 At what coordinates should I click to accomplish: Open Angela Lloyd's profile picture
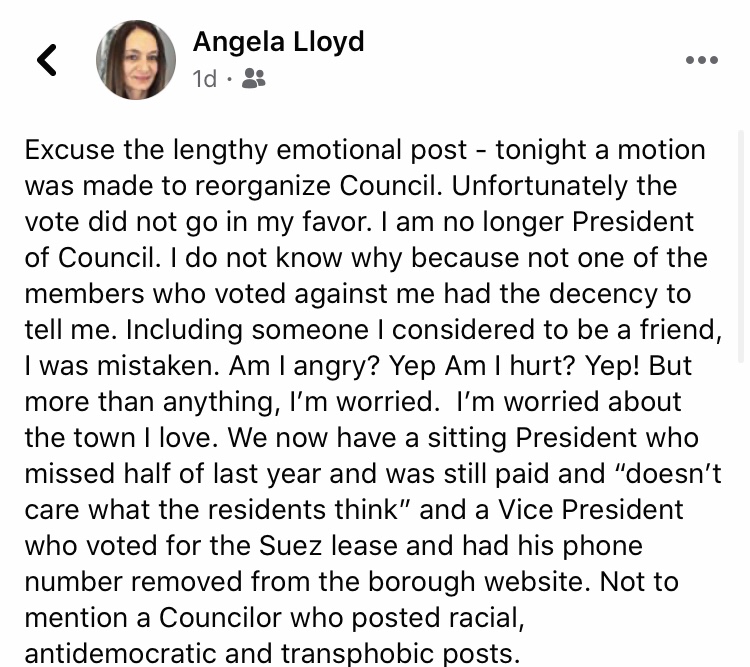tap(136, 59)
